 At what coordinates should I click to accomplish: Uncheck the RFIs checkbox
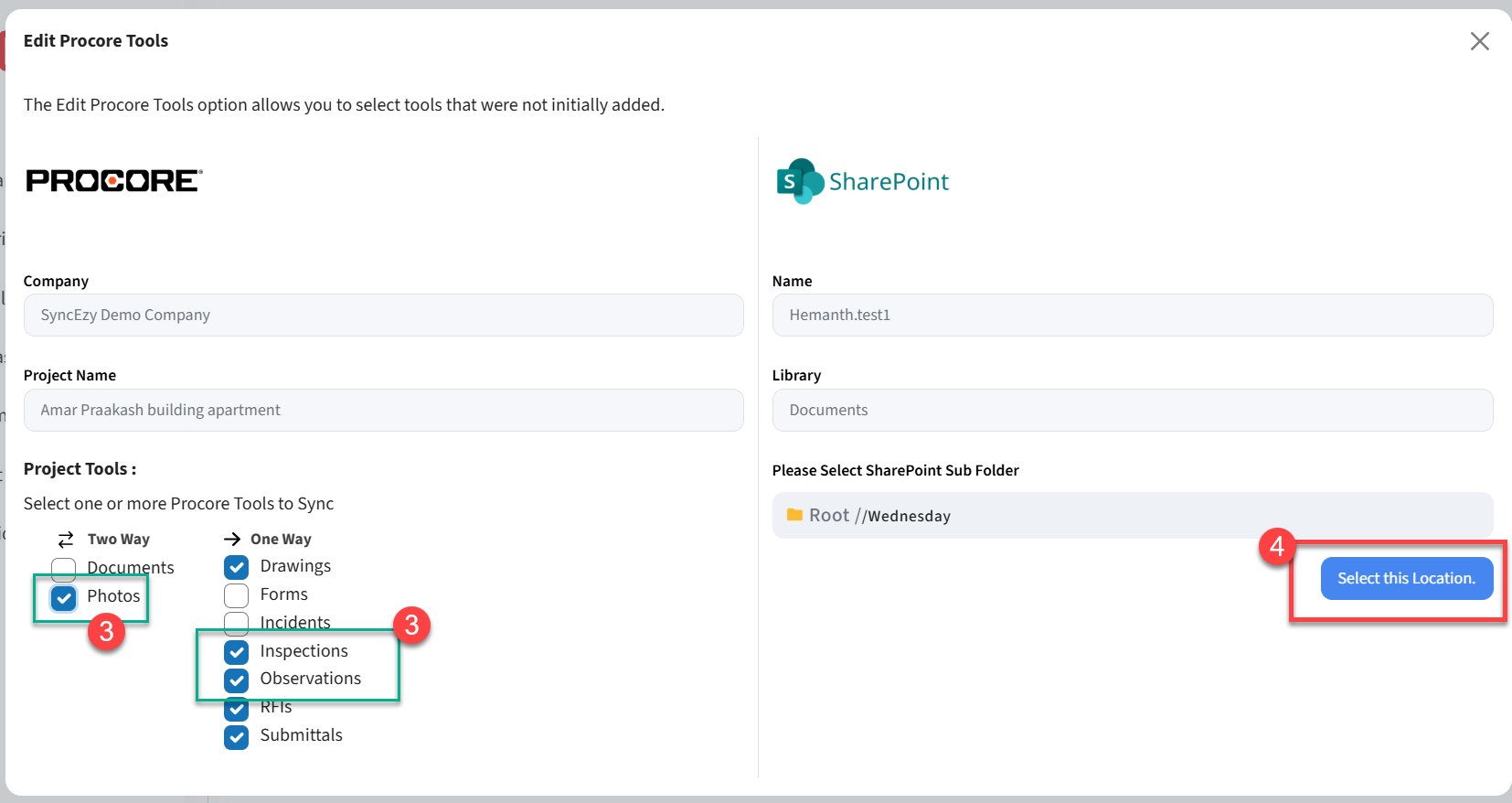pos(237,709)
